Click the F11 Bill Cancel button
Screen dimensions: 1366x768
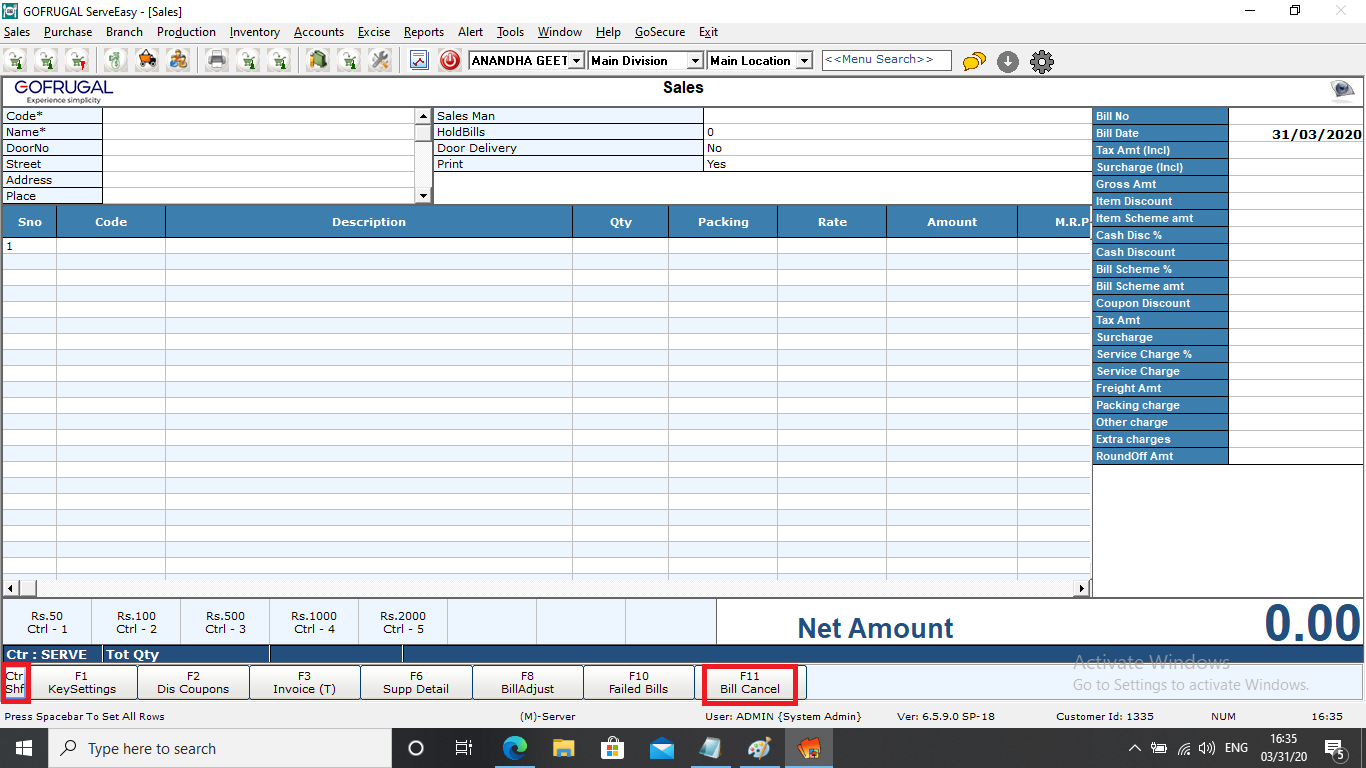tap(750, 683)
